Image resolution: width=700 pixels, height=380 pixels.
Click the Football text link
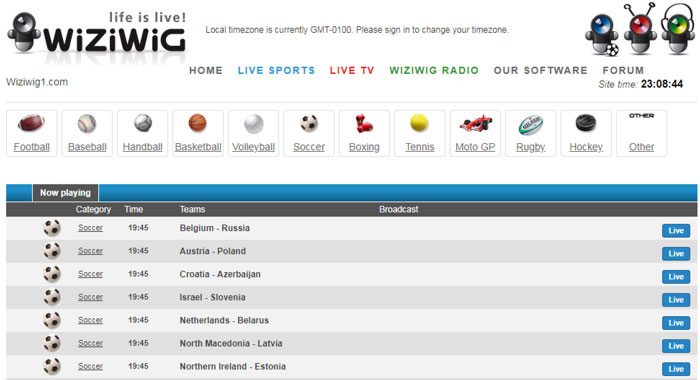[31, 147]
